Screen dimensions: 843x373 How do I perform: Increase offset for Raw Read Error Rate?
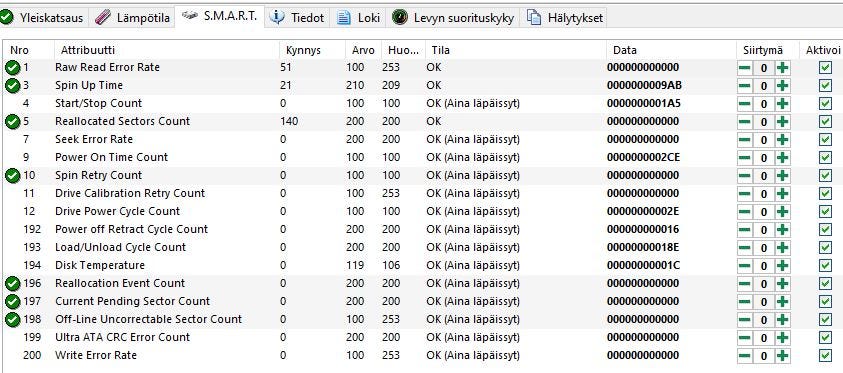pyautogui.click(x=783, y=68)
